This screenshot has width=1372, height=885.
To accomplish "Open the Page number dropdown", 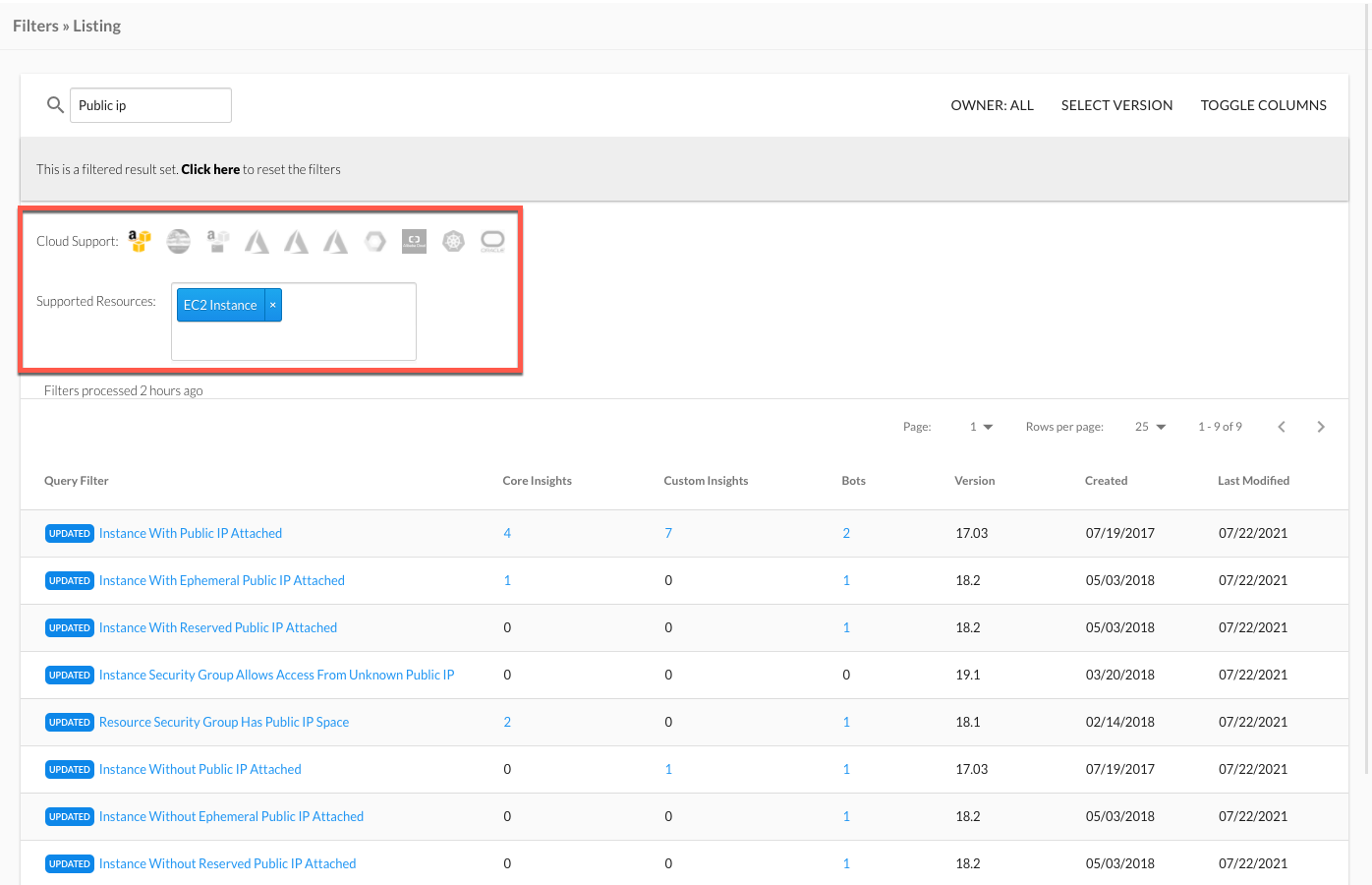I will tap(981, 427).
